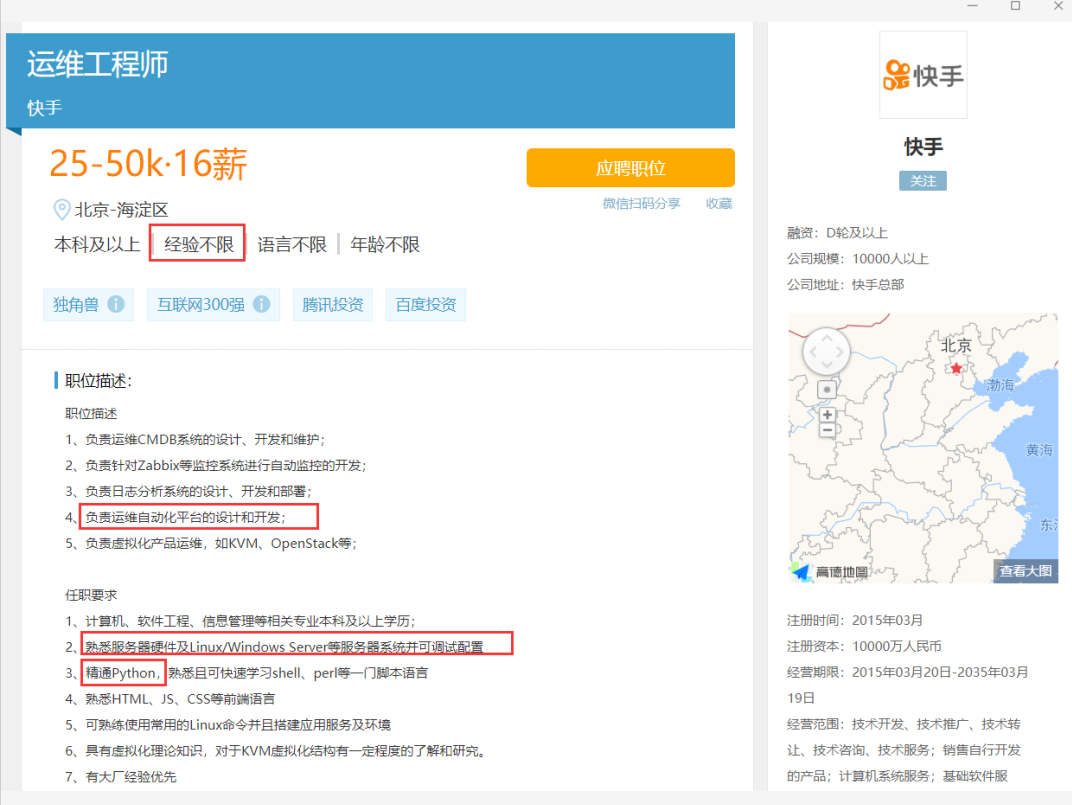The width and height of the screenshot is (1072, 805).
Task: Open the info icon on 独角兽 tag
Action: click(x=116, y=304)
